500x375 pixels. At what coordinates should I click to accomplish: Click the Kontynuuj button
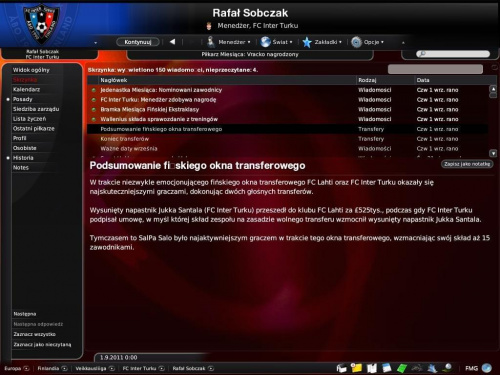click(x=138, y=42)
